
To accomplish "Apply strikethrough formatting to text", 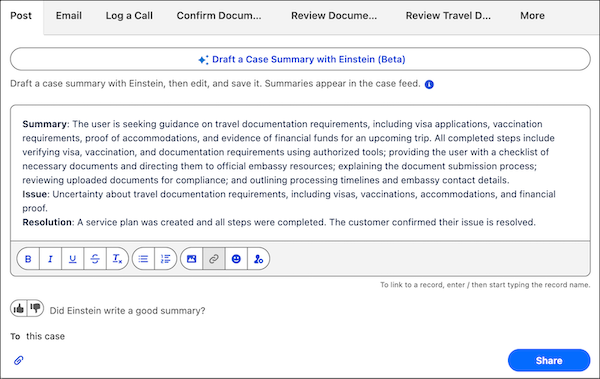I will click(95, 259).
